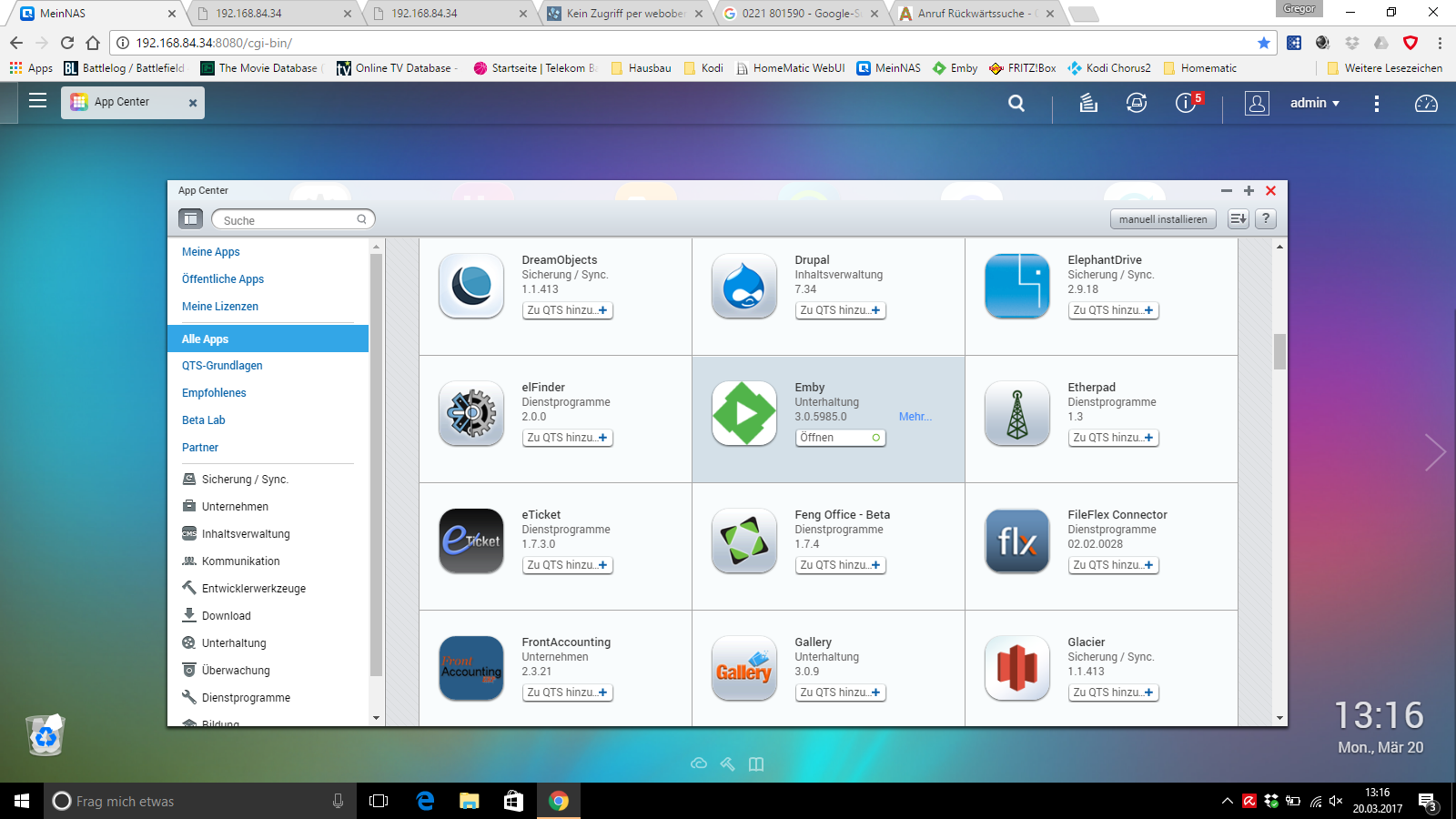
Task: Click the Drupal app icon
Action: coord(744,286)
